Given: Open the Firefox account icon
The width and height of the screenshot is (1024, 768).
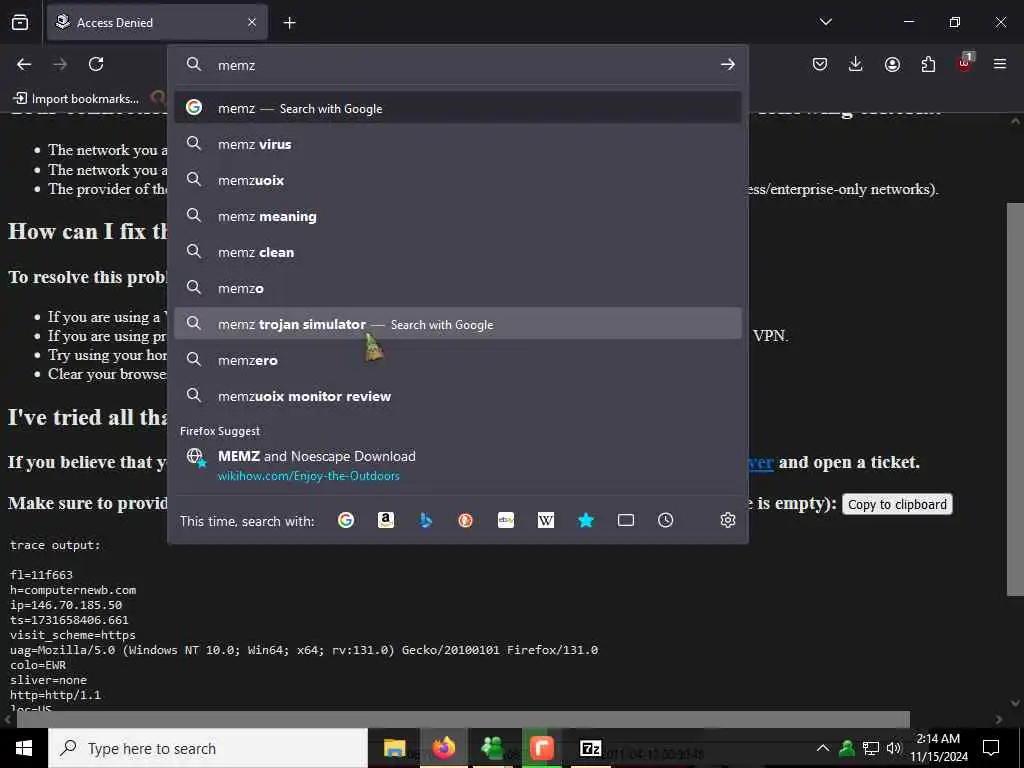Looking at the screenshot, I should pos(892,64).
